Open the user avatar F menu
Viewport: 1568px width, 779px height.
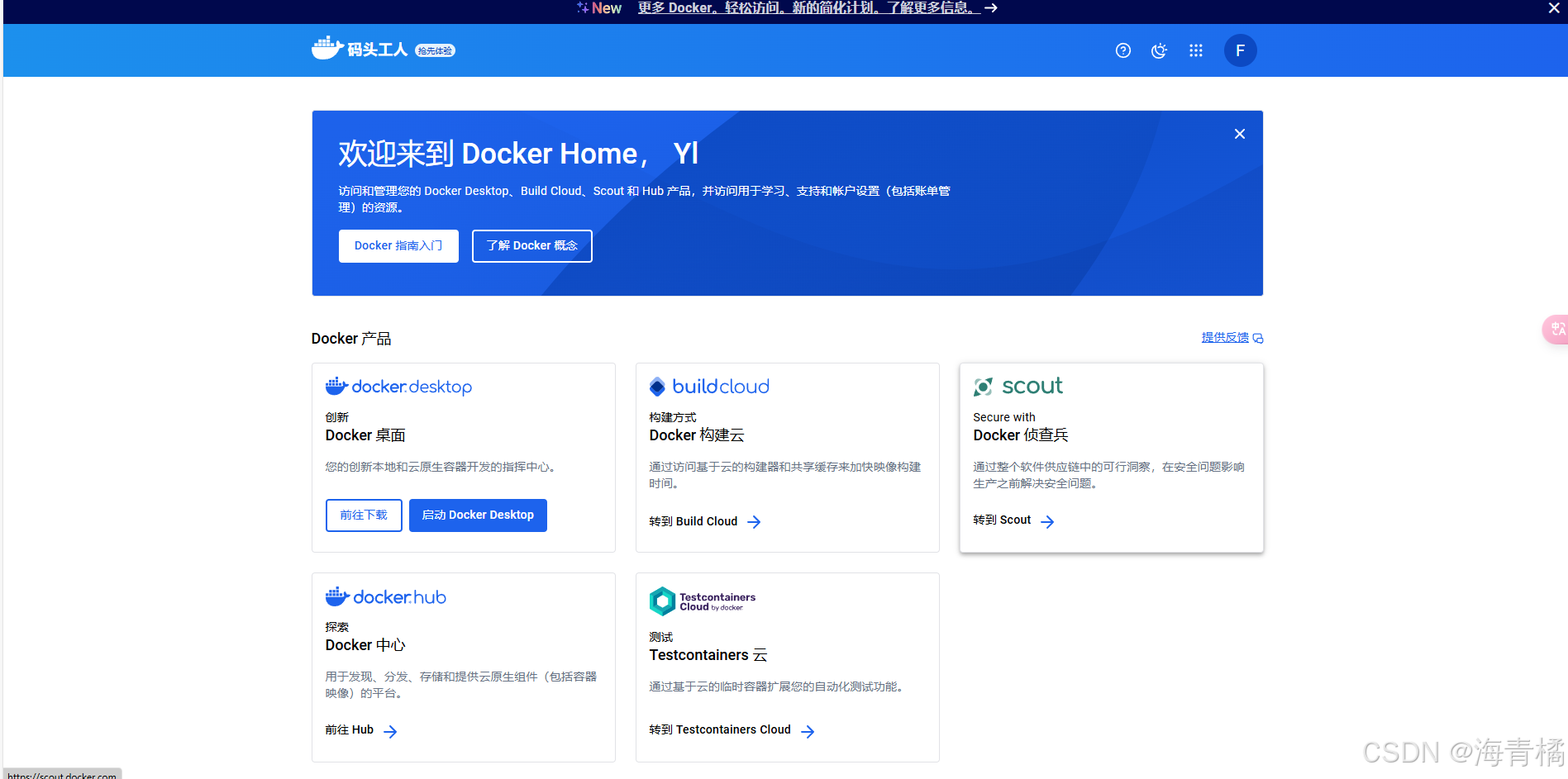click(x=1240, y=50)
